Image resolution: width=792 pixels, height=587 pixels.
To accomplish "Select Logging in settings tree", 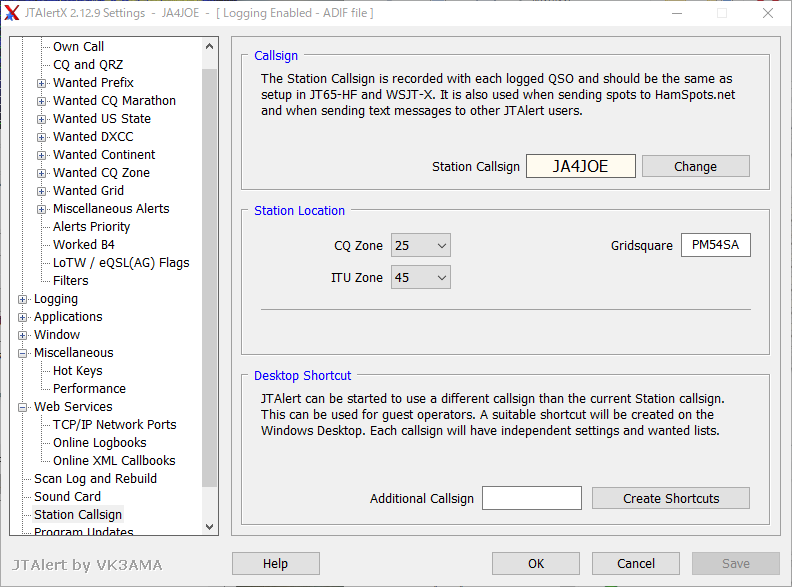I will tap(56, 299).
